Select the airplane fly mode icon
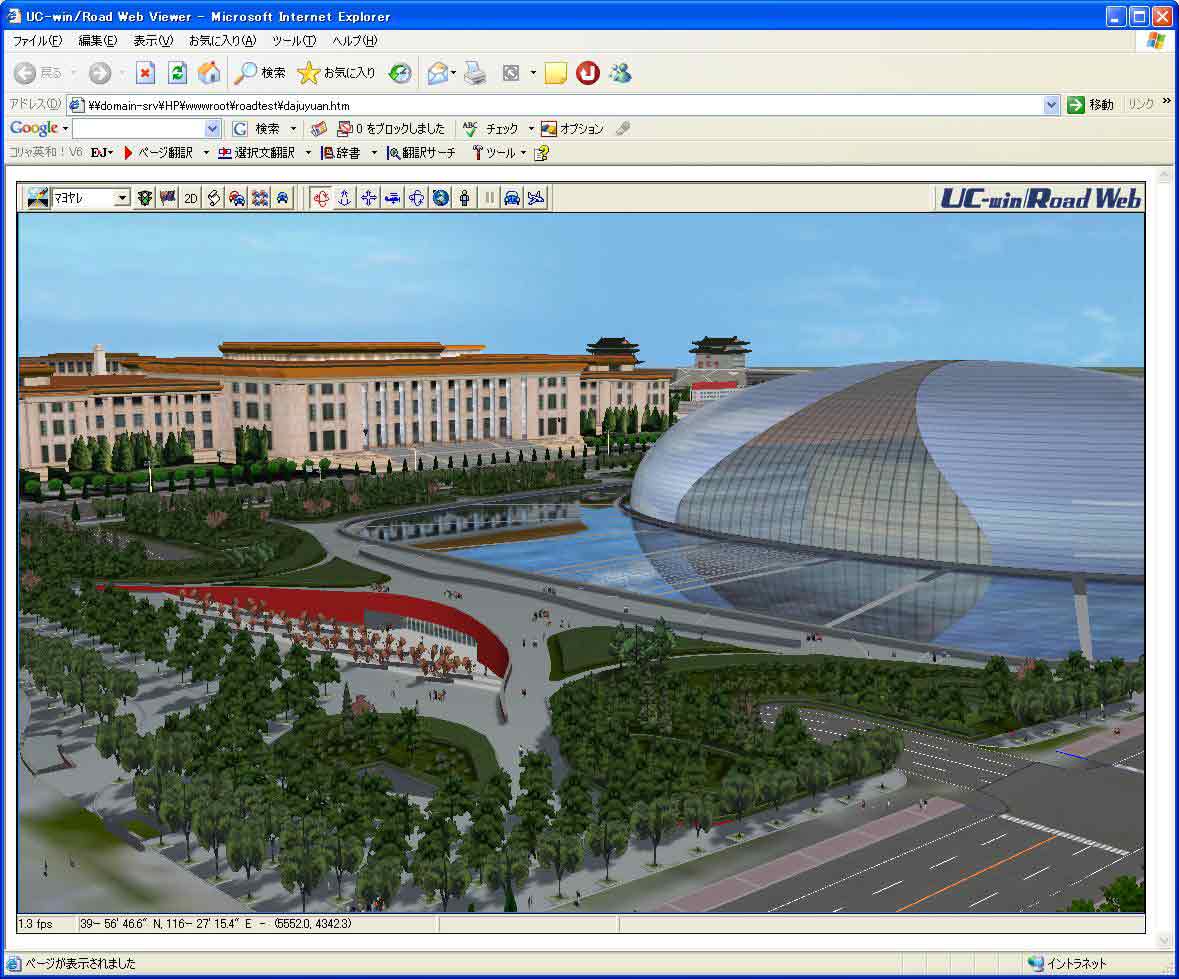The width and height of the screenshot is (1179, 979). [x=536, y=198]
